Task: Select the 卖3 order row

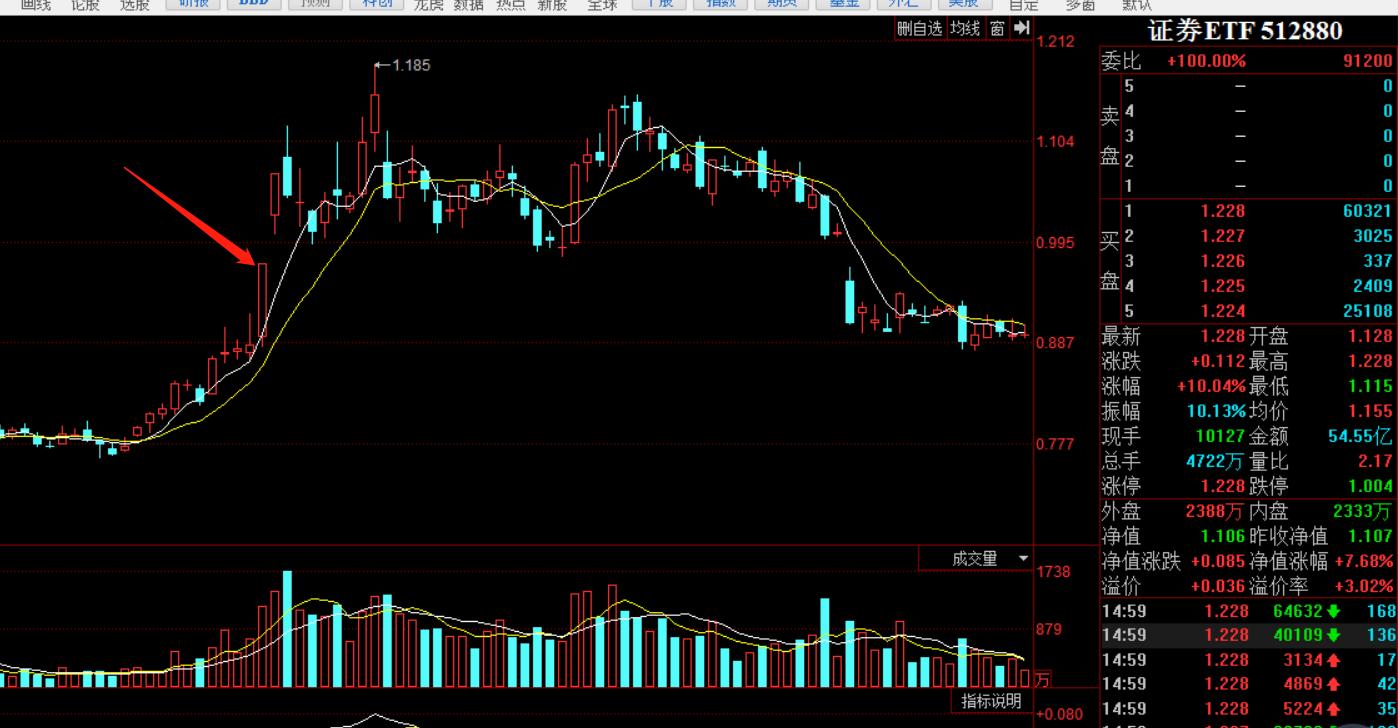Action: point(1258,136)
